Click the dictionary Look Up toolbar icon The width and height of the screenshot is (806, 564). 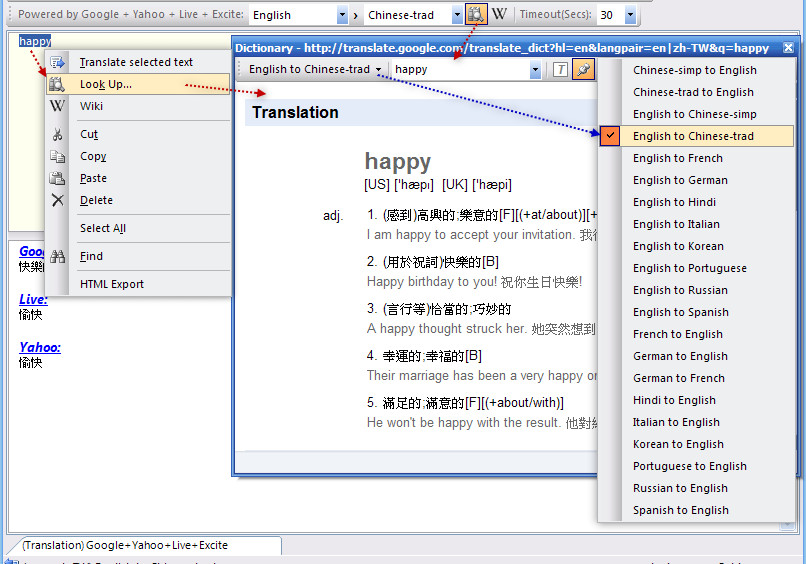tap(476, 14)
